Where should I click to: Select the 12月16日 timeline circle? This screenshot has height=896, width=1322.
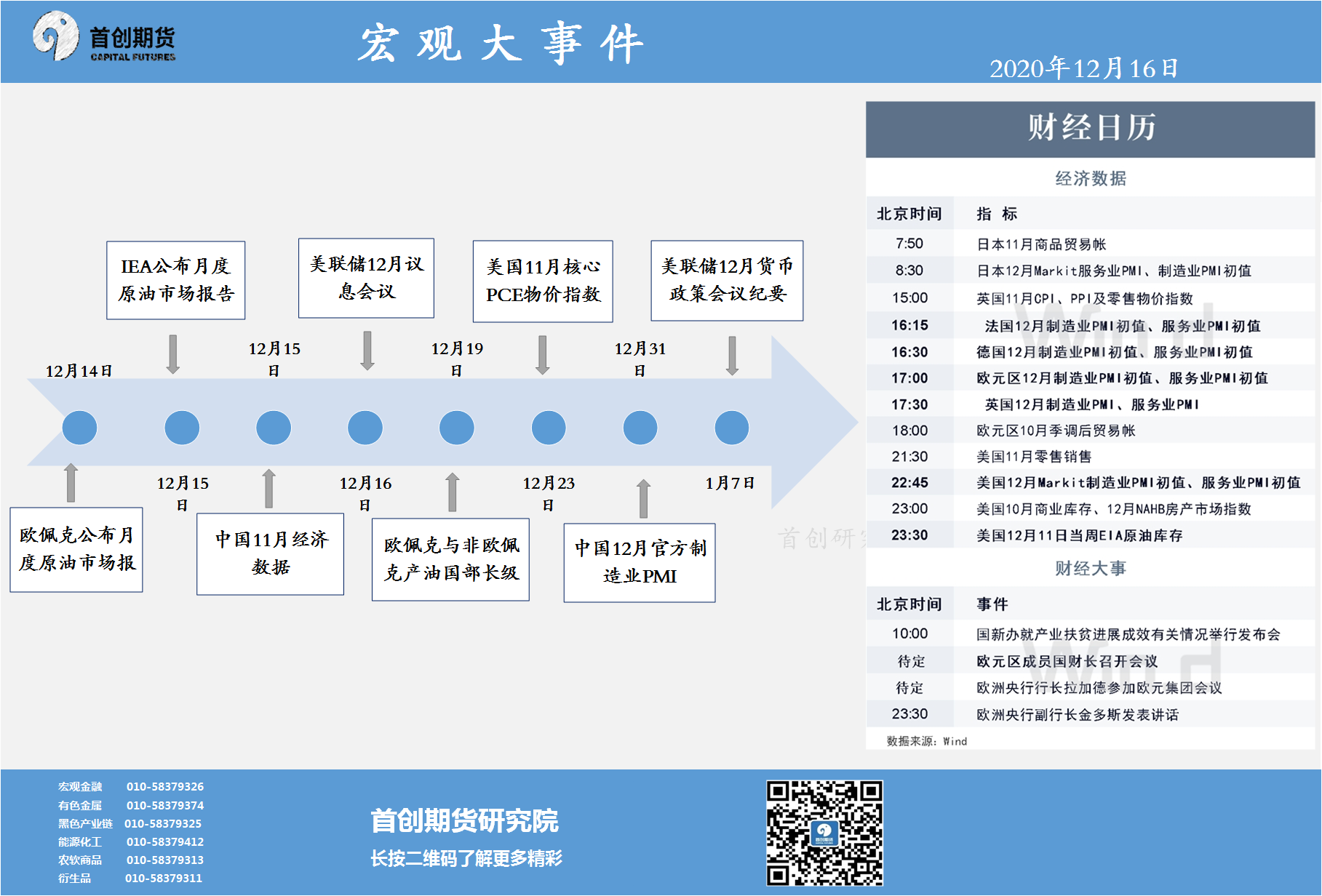coord(365,428)
